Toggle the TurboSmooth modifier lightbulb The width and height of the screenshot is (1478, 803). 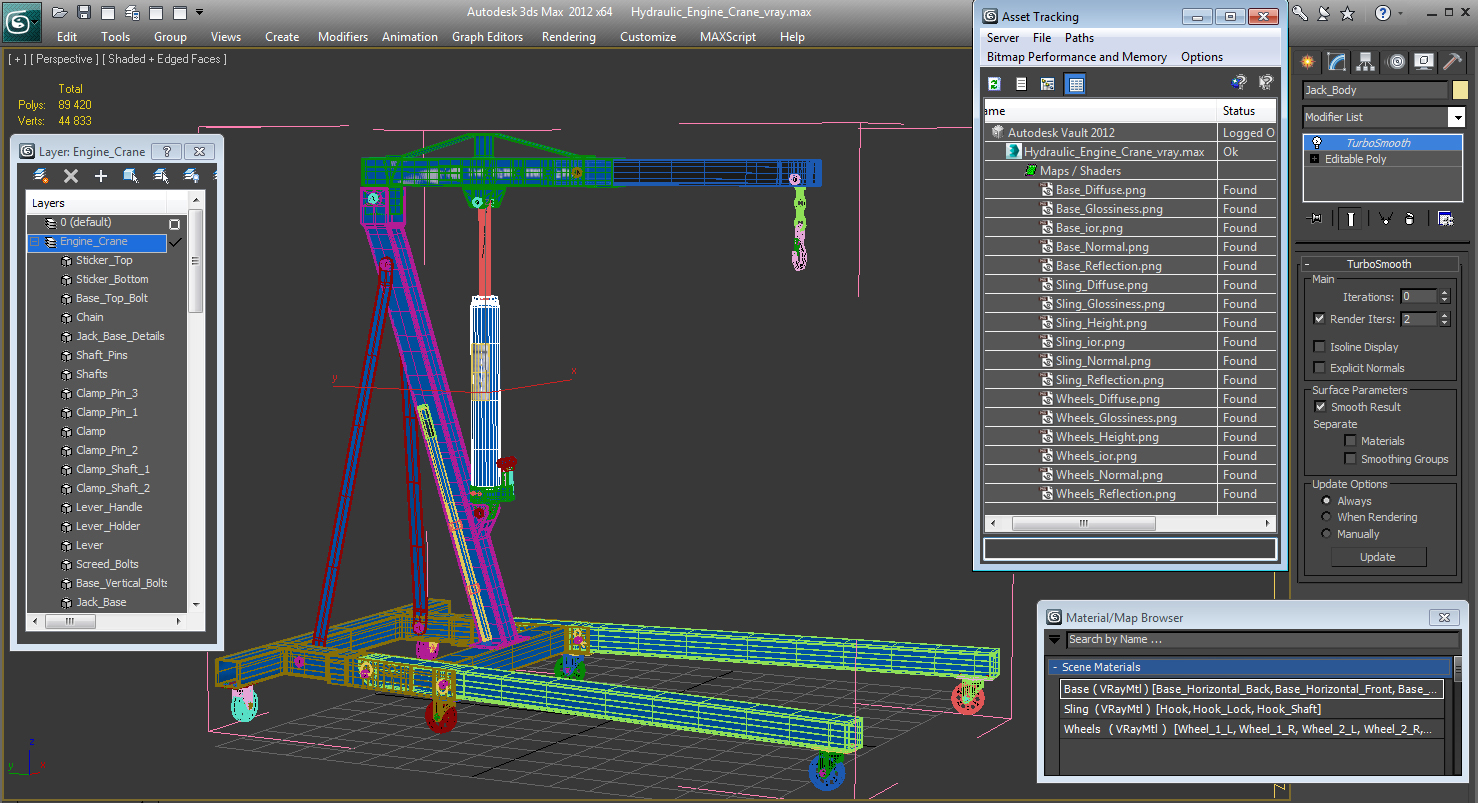[1316, 143]
